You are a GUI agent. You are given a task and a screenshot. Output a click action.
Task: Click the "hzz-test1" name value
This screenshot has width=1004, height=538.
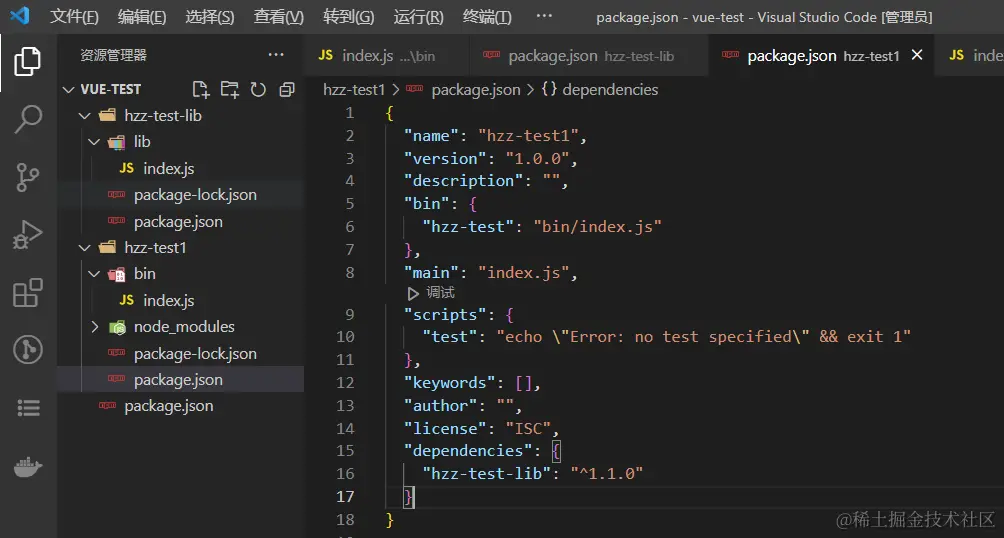[528, 136]
